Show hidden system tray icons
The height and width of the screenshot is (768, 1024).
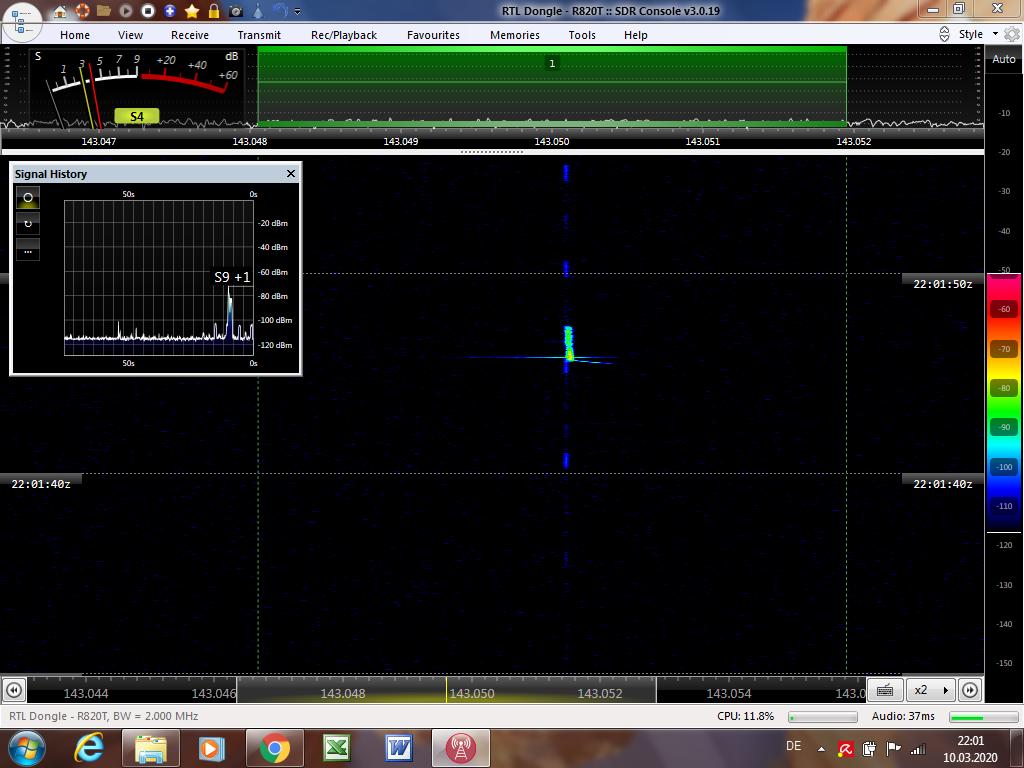[821, 749]
